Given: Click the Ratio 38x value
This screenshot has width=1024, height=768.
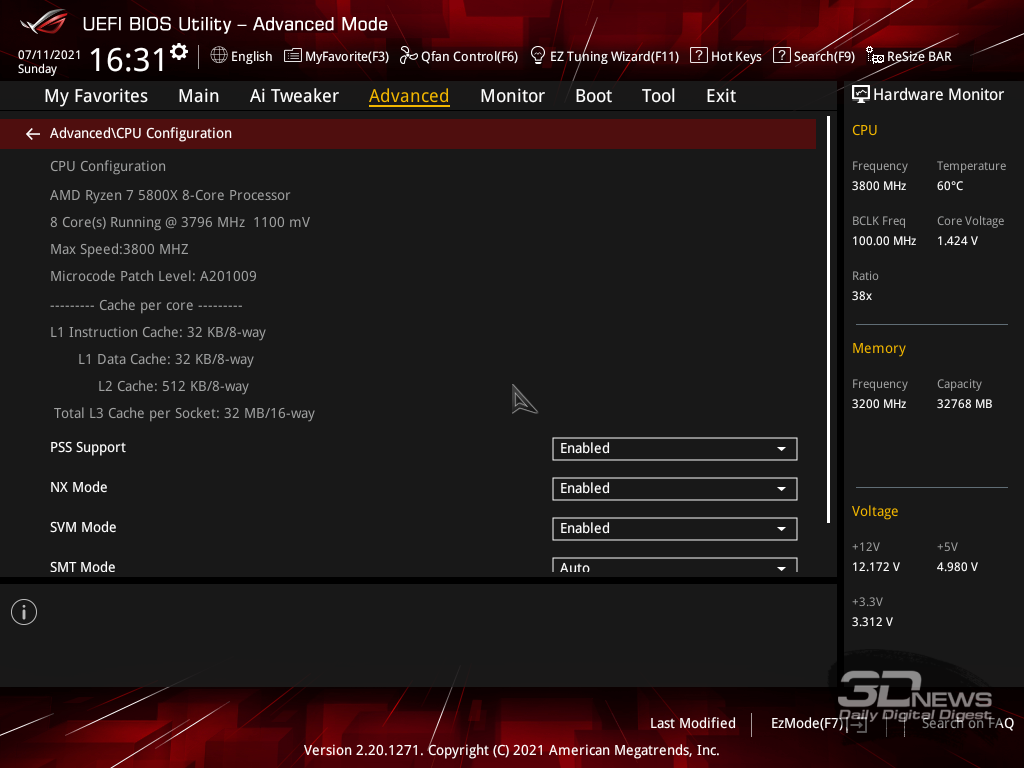Looking at the screenshot, I should pos(861,296).
